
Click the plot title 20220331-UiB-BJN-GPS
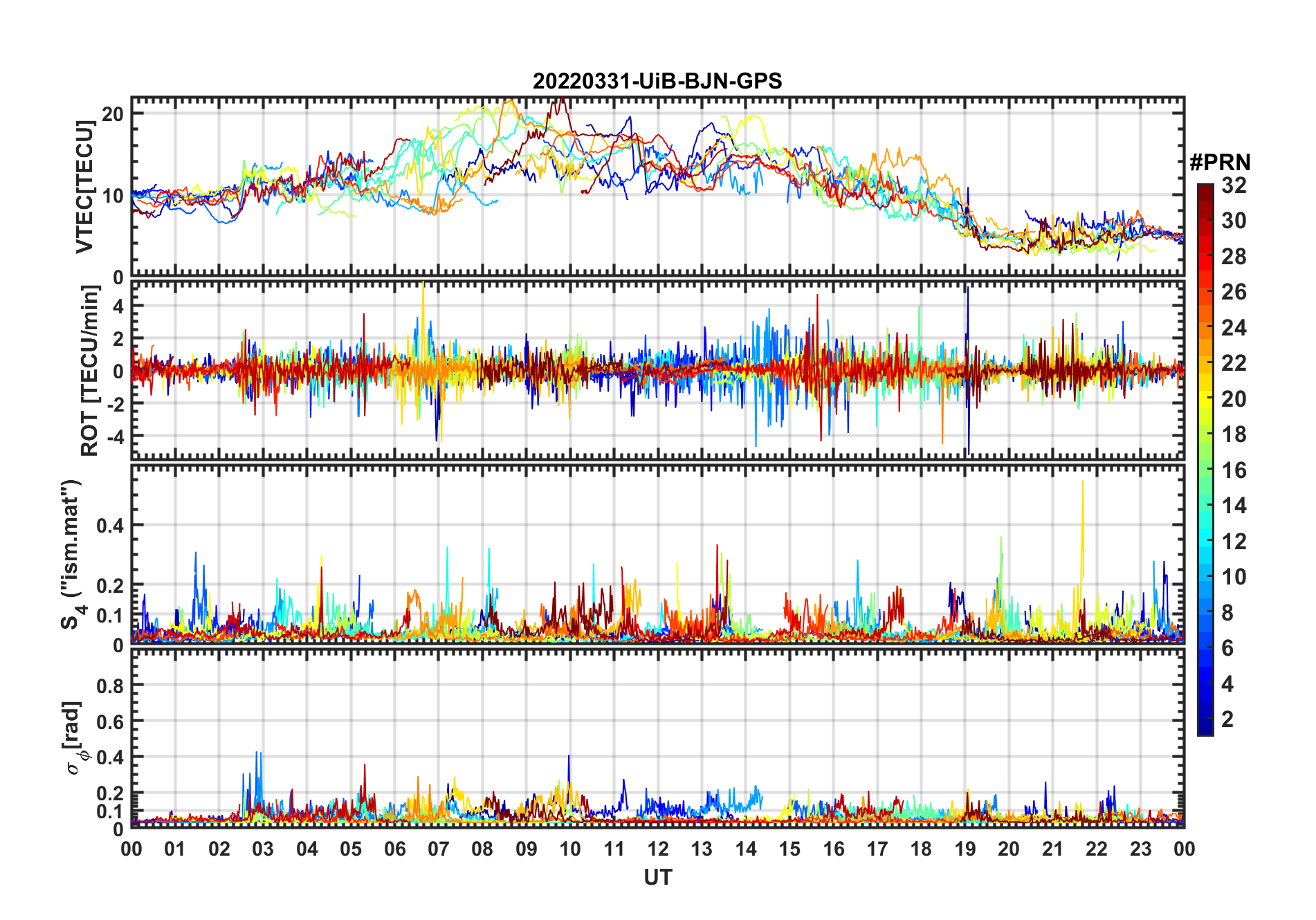click(657, 81)
